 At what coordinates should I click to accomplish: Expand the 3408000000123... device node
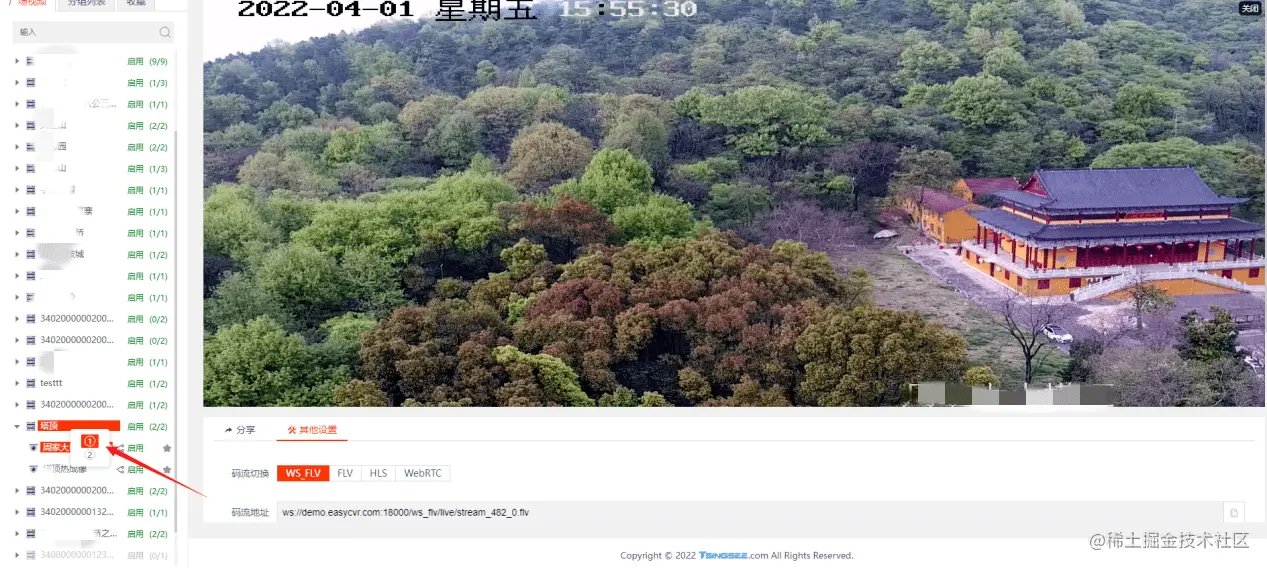[x=17, y=555]
